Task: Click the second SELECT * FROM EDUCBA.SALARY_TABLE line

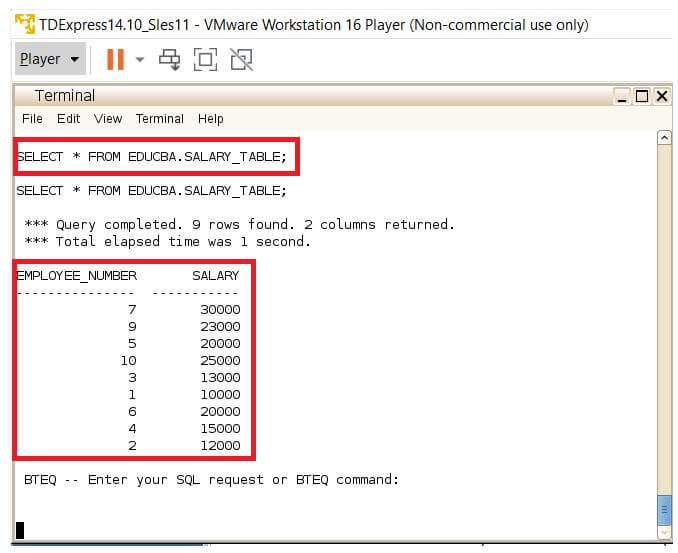Action: (152, 191)
